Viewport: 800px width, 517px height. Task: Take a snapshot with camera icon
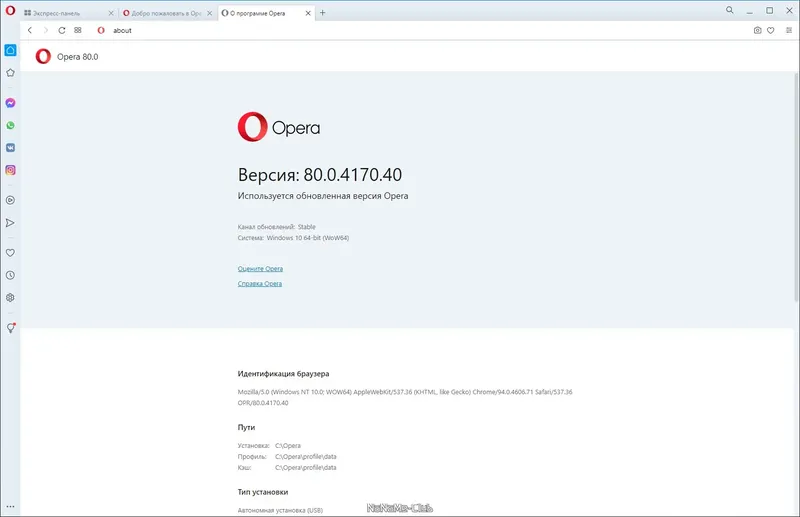tap(758, 30)
